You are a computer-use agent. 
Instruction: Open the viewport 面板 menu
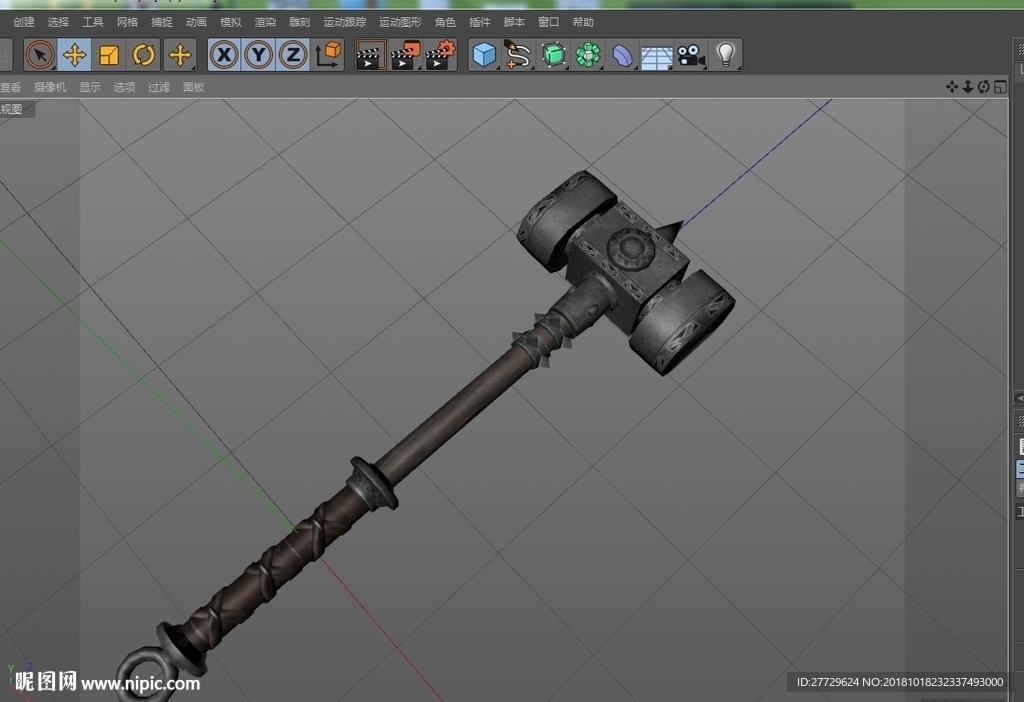193,87
